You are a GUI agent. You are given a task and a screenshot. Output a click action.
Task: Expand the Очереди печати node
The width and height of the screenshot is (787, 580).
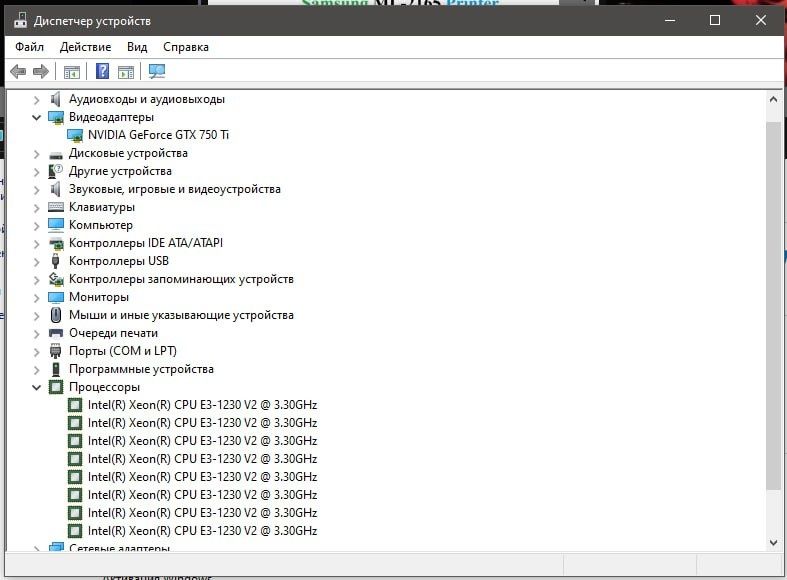coord(36,334)
